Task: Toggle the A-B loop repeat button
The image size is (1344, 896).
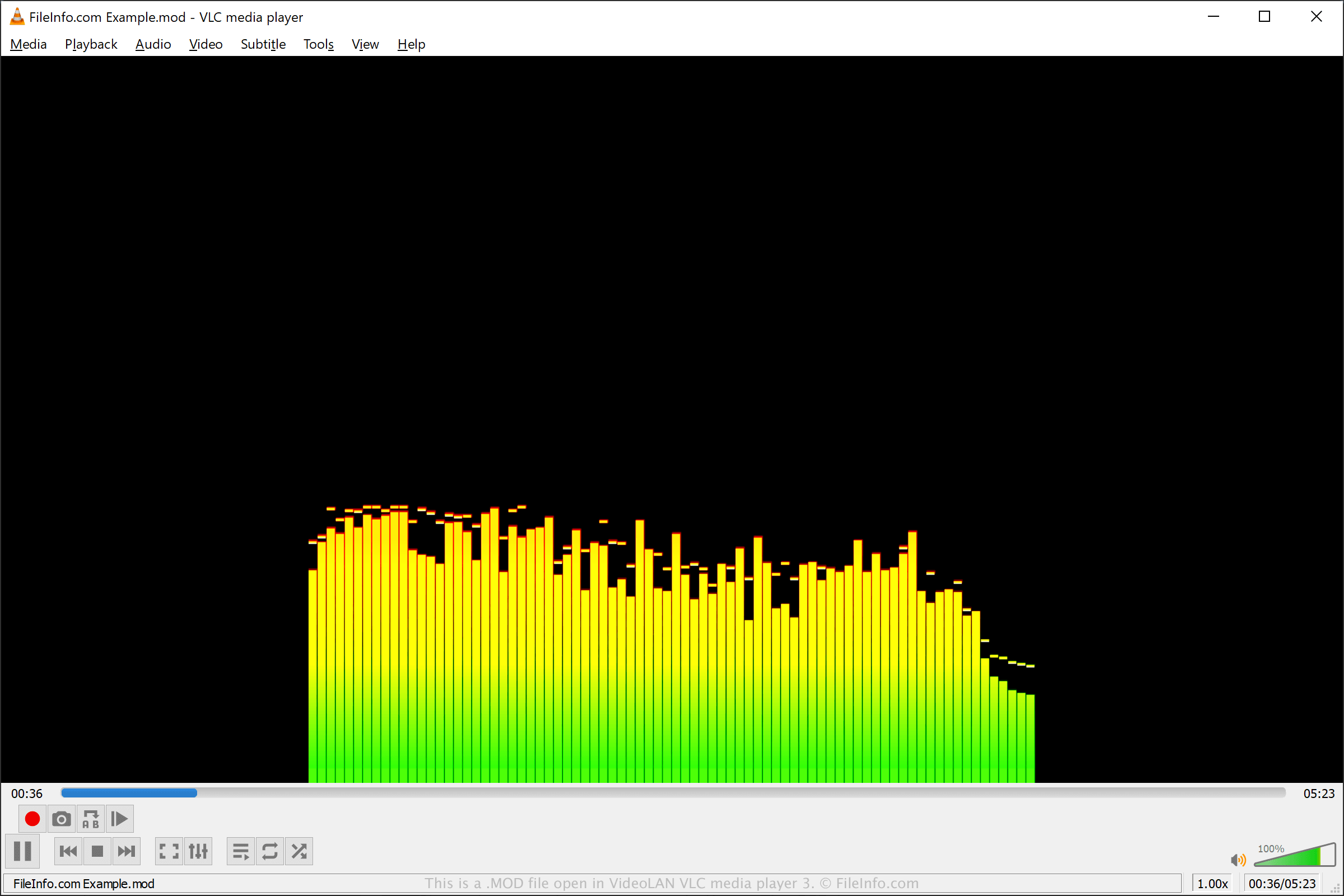Action: click(x=91, y=819)
